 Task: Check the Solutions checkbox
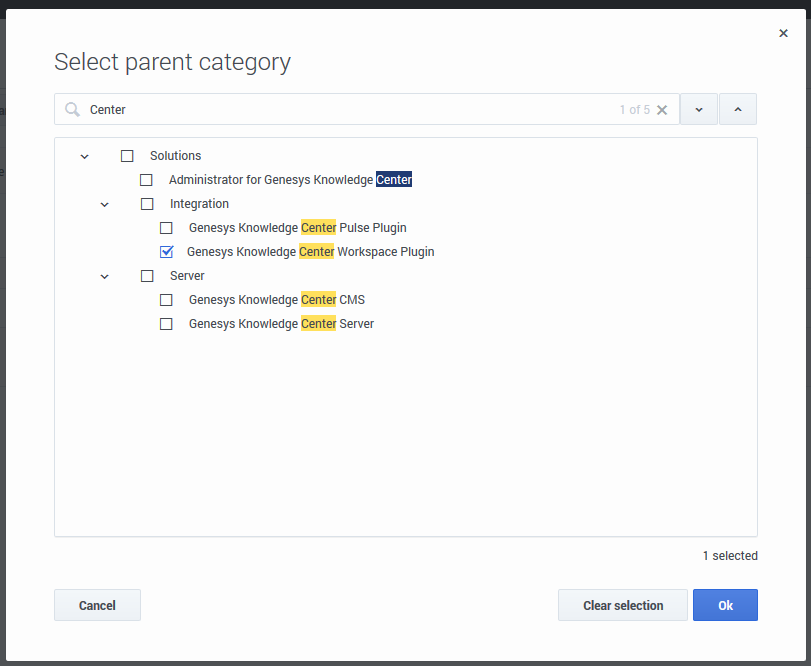point(127,156)
